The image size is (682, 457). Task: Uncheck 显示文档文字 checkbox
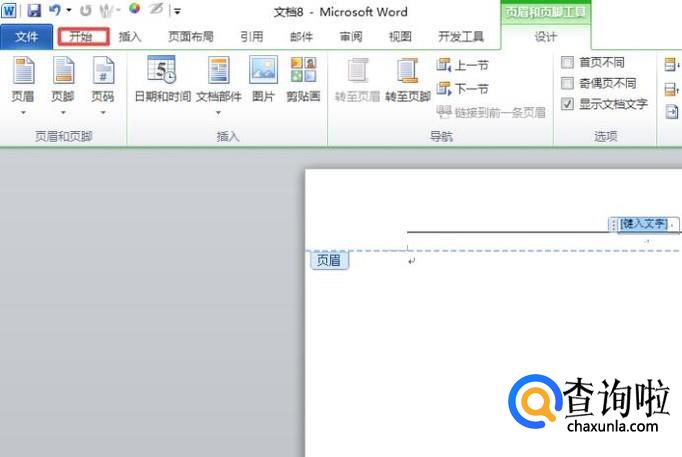pyautogui.click(x=567, y=104)
